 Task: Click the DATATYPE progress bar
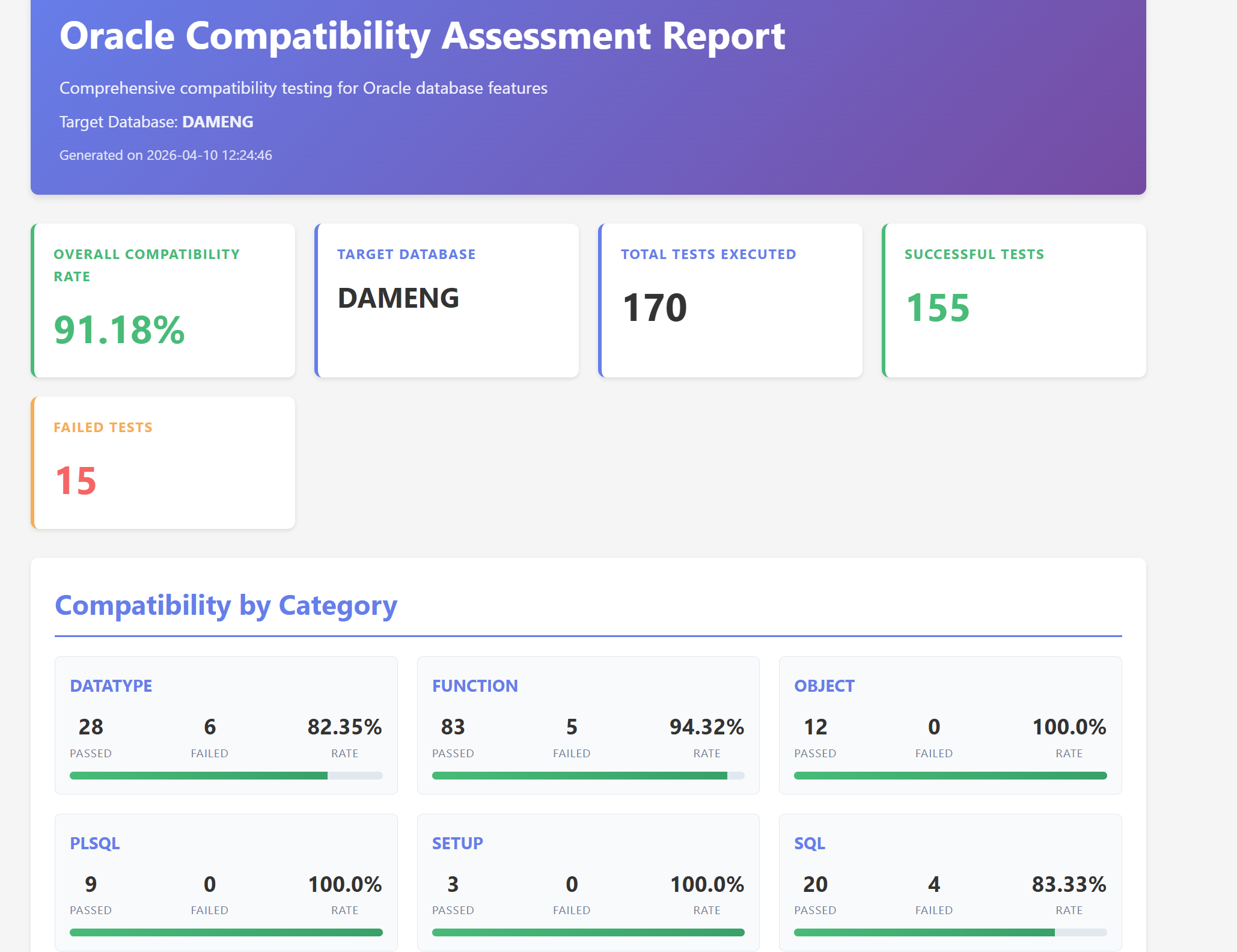click(x=225, y=775)
